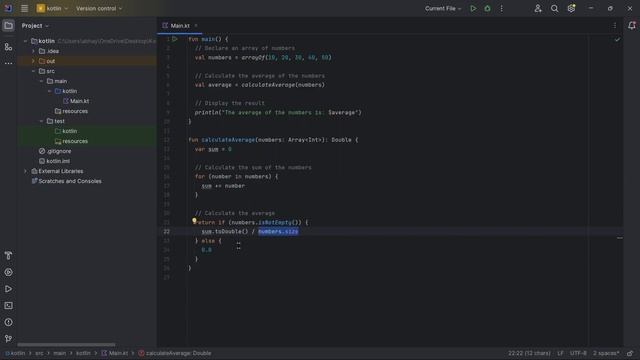Viewport: 640px width, 360px height.
Task: Open Services tool window icon
Action: point(8,272)
